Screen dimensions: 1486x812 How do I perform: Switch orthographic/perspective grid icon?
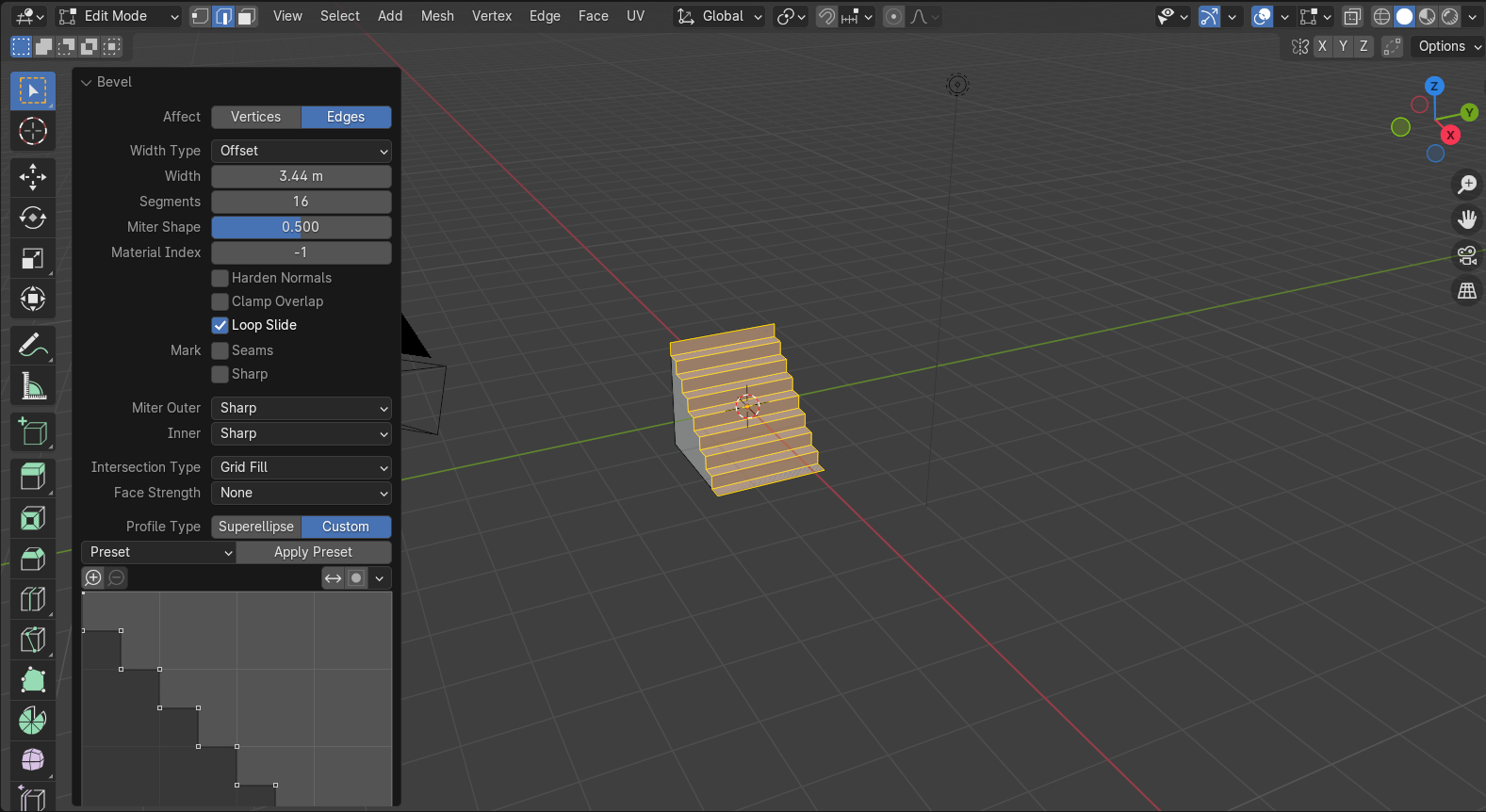1467,291
